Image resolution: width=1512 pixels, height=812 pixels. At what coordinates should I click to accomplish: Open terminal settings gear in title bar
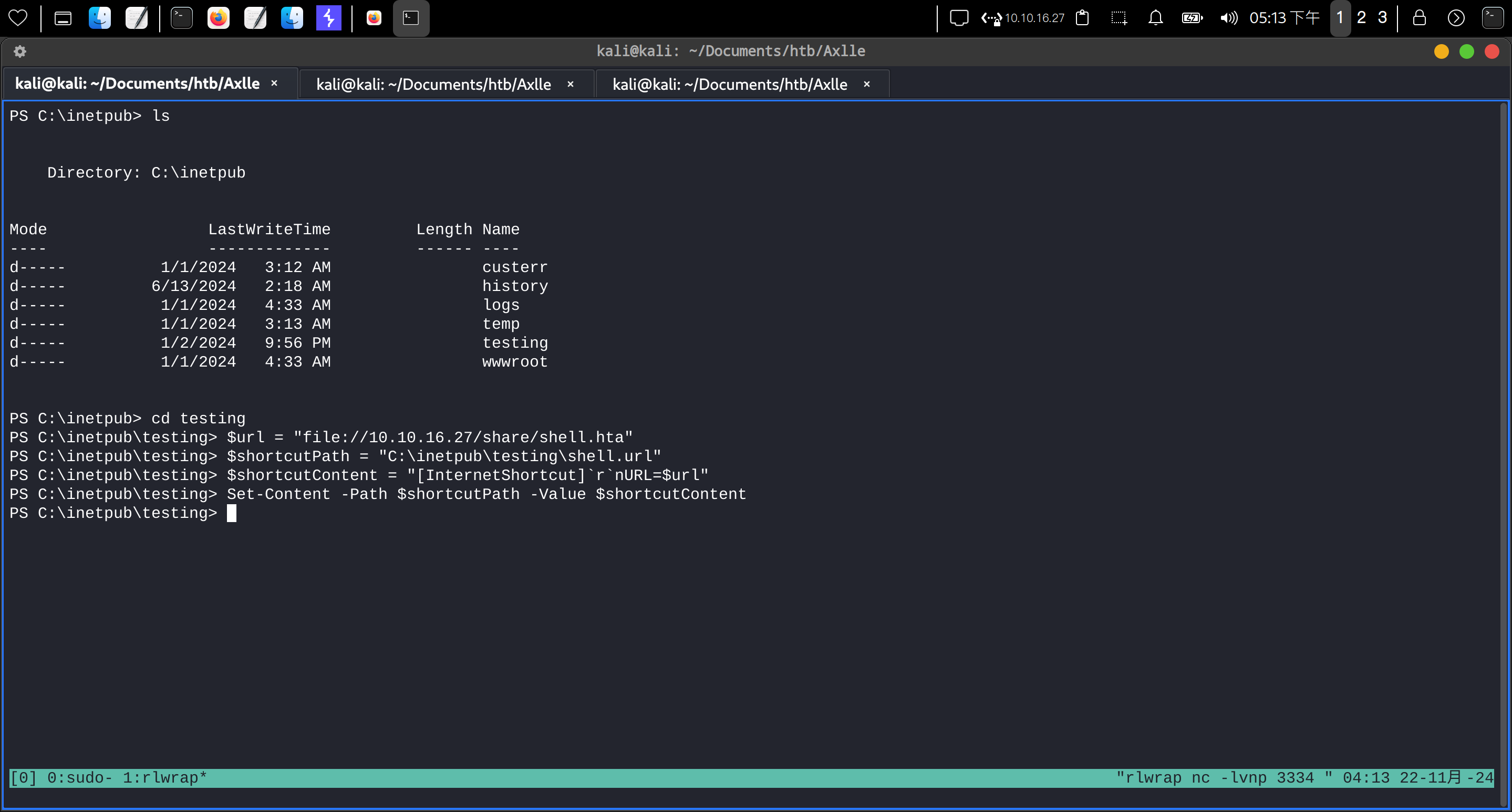(x=20, y=51)
